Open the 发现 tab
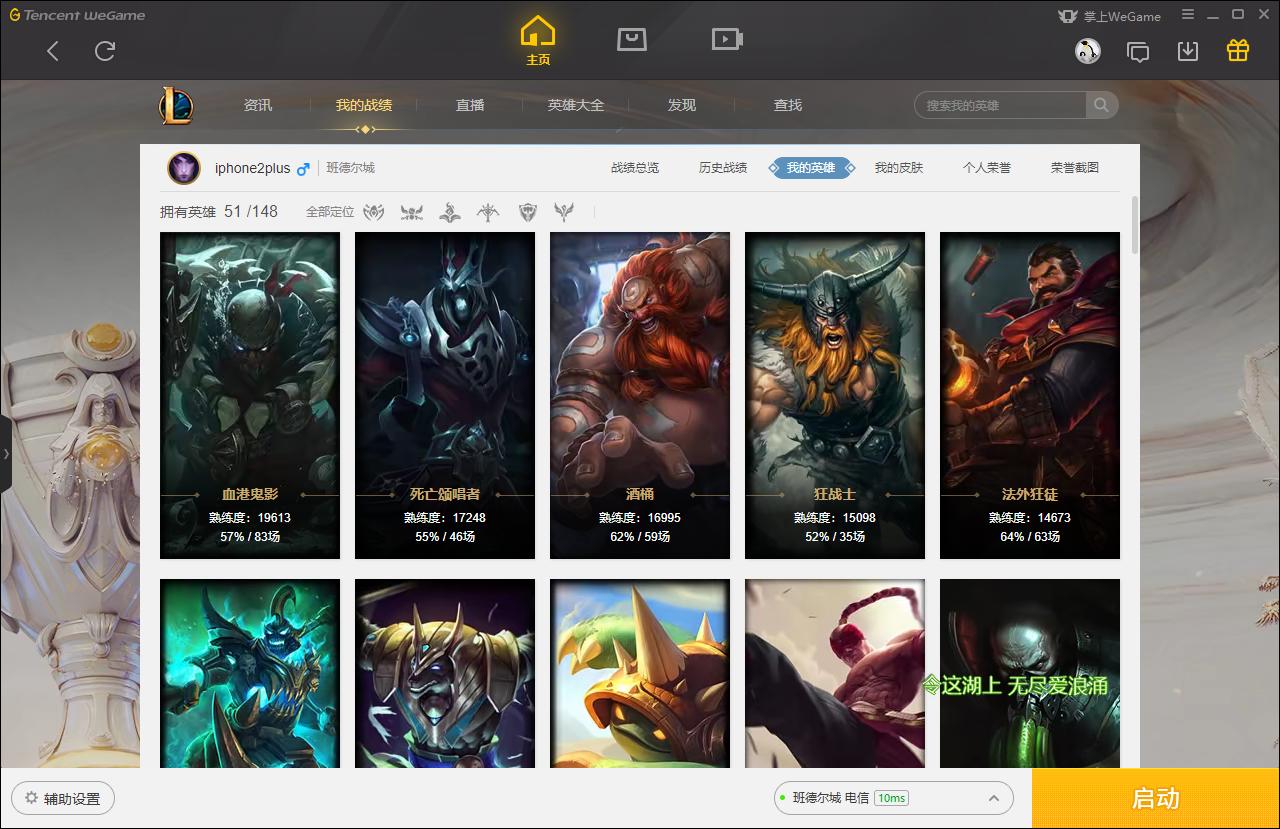The image size is (1280, 829). pyautogui.click(x=682, y=105)
